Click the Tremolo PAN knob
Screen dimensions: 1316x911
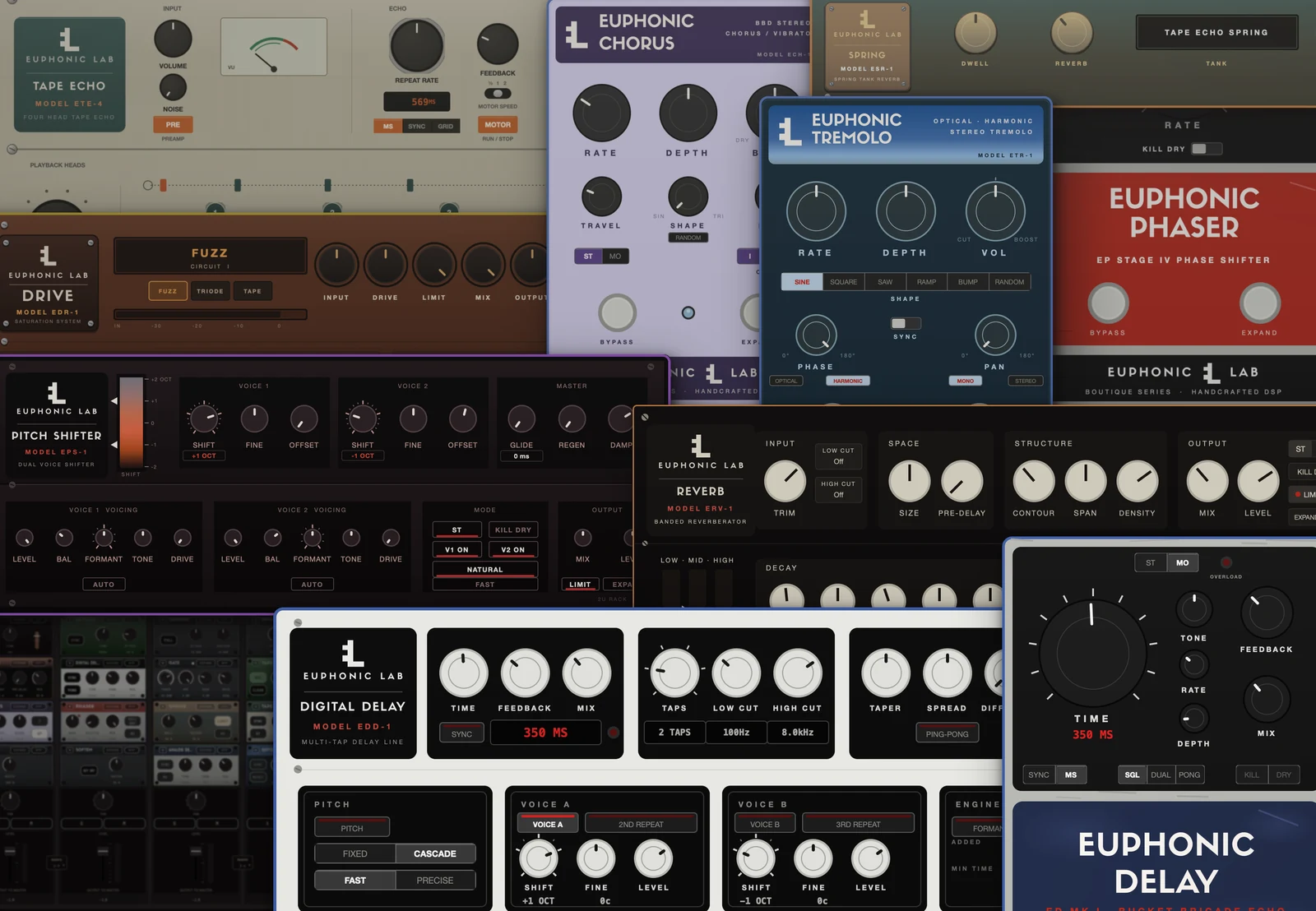click(995, 335)
